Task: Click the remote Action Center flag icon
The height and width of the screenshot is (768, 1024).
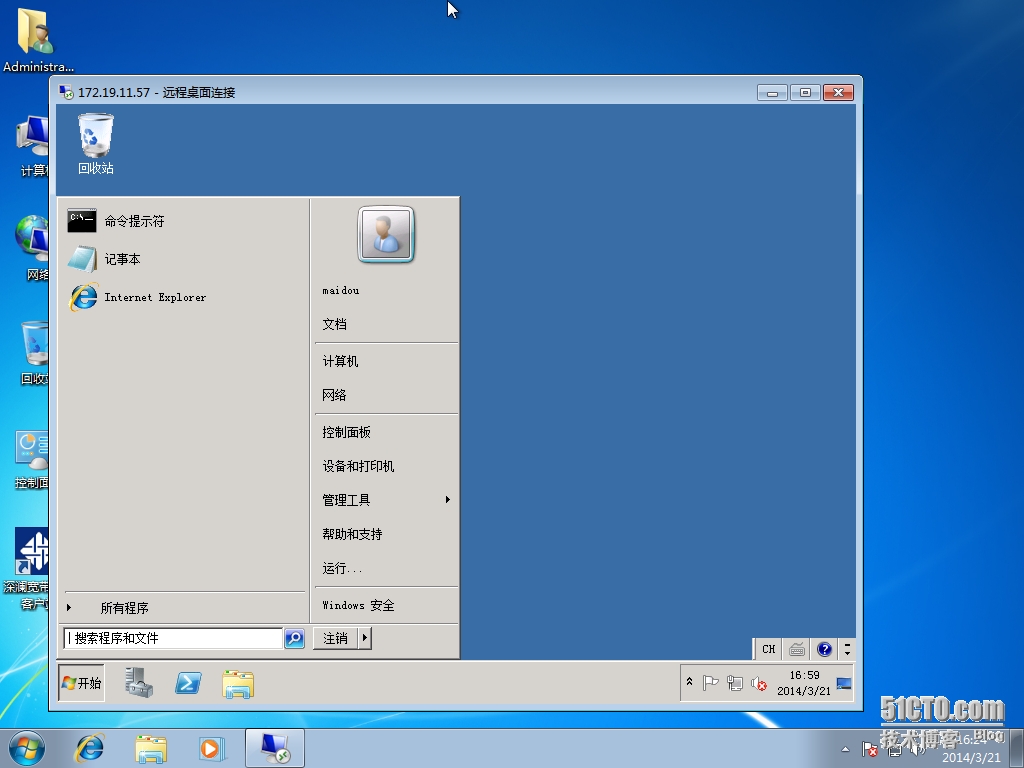Action: pos(711,683)
